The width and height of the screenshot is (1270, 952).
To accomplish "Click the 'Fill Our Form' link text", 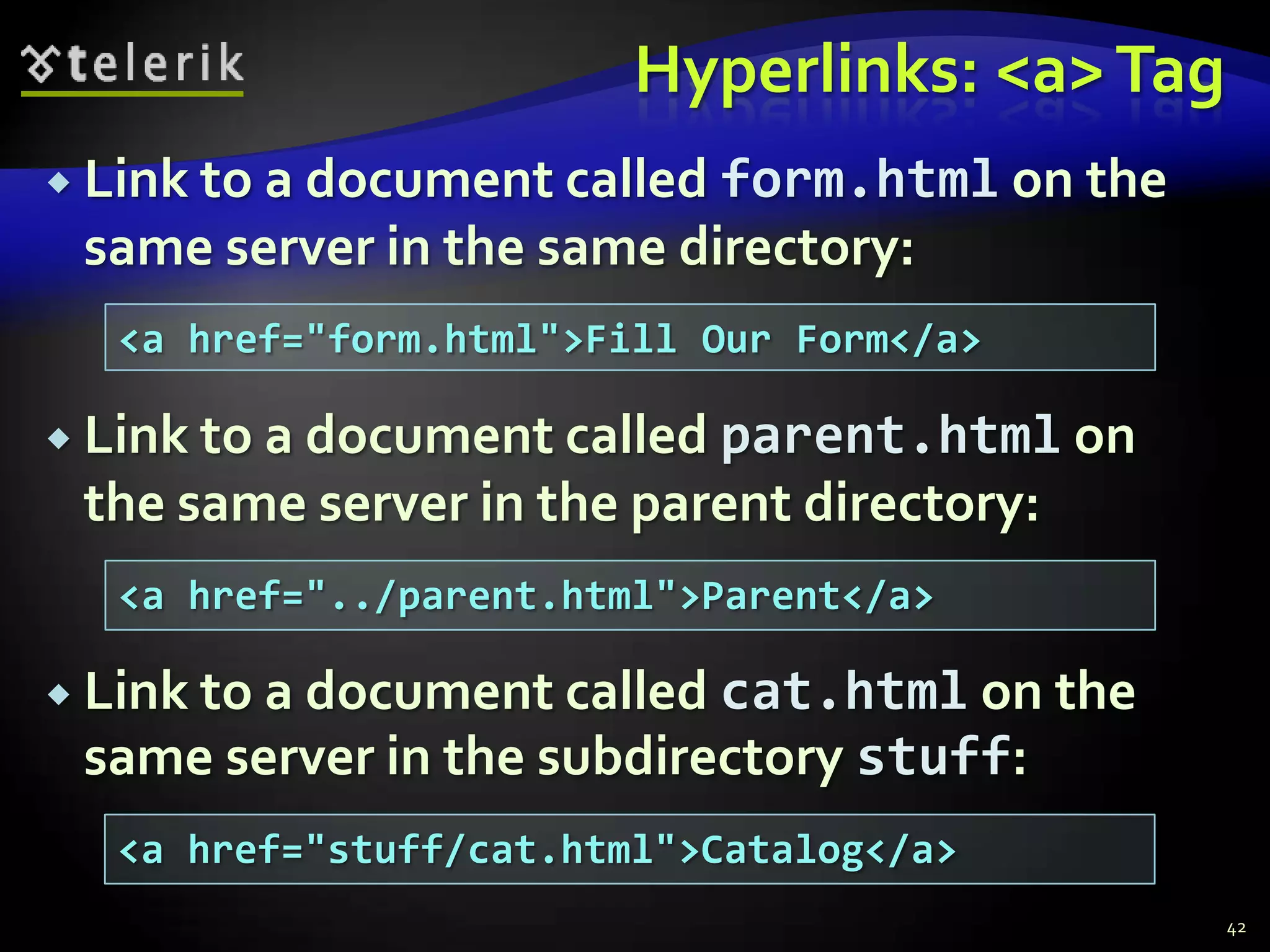I will [x=737, y=340].
